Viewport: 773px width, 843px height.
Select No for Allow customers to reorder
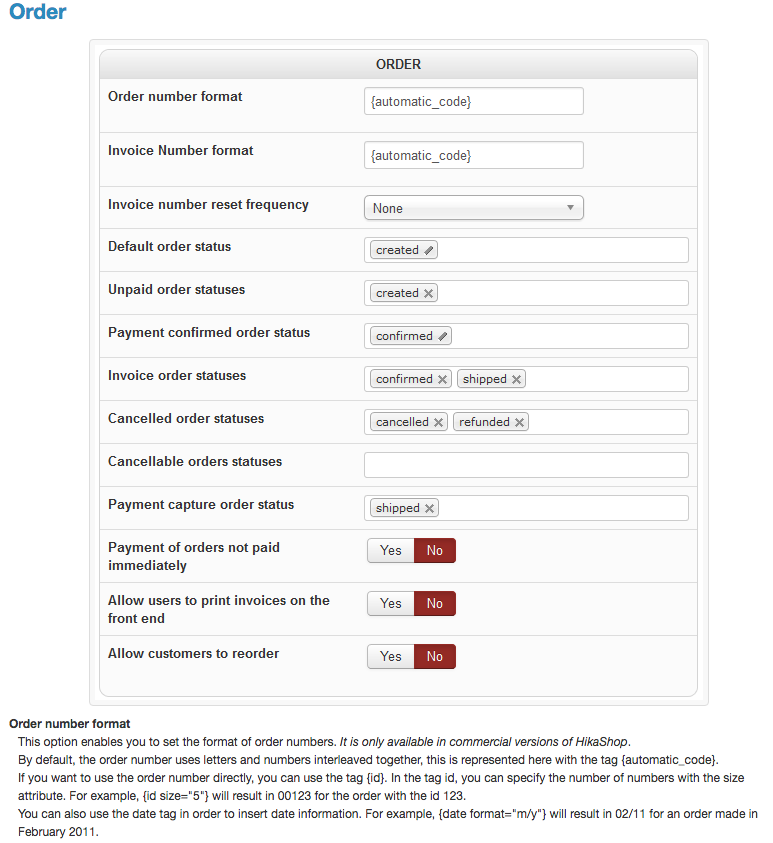pyautogui.click(x=435, y=656)
